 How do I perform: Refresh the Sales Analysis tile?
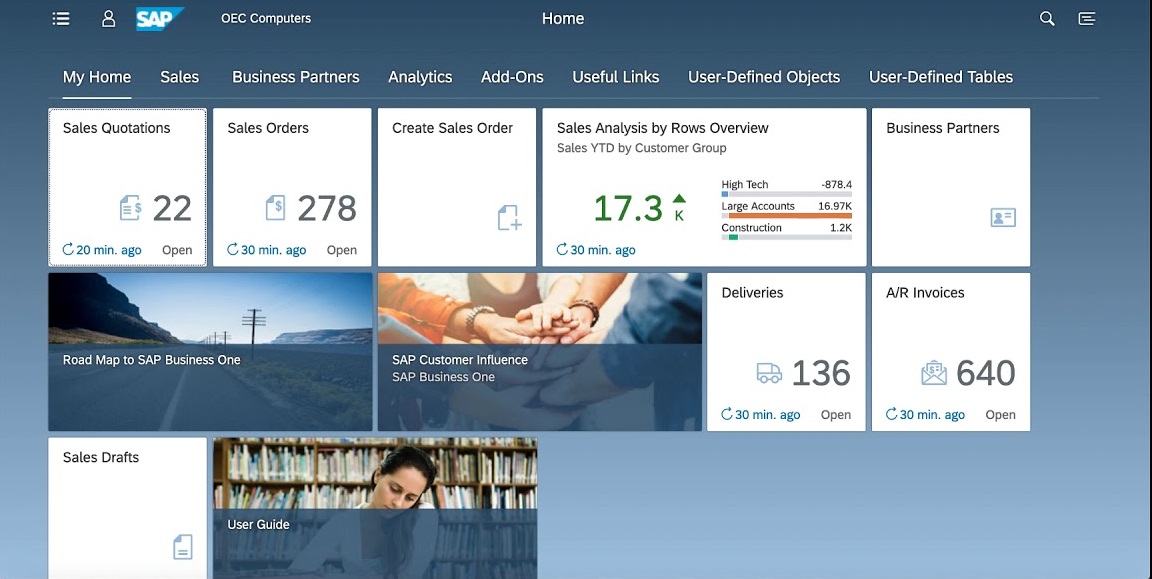[562, 250]
